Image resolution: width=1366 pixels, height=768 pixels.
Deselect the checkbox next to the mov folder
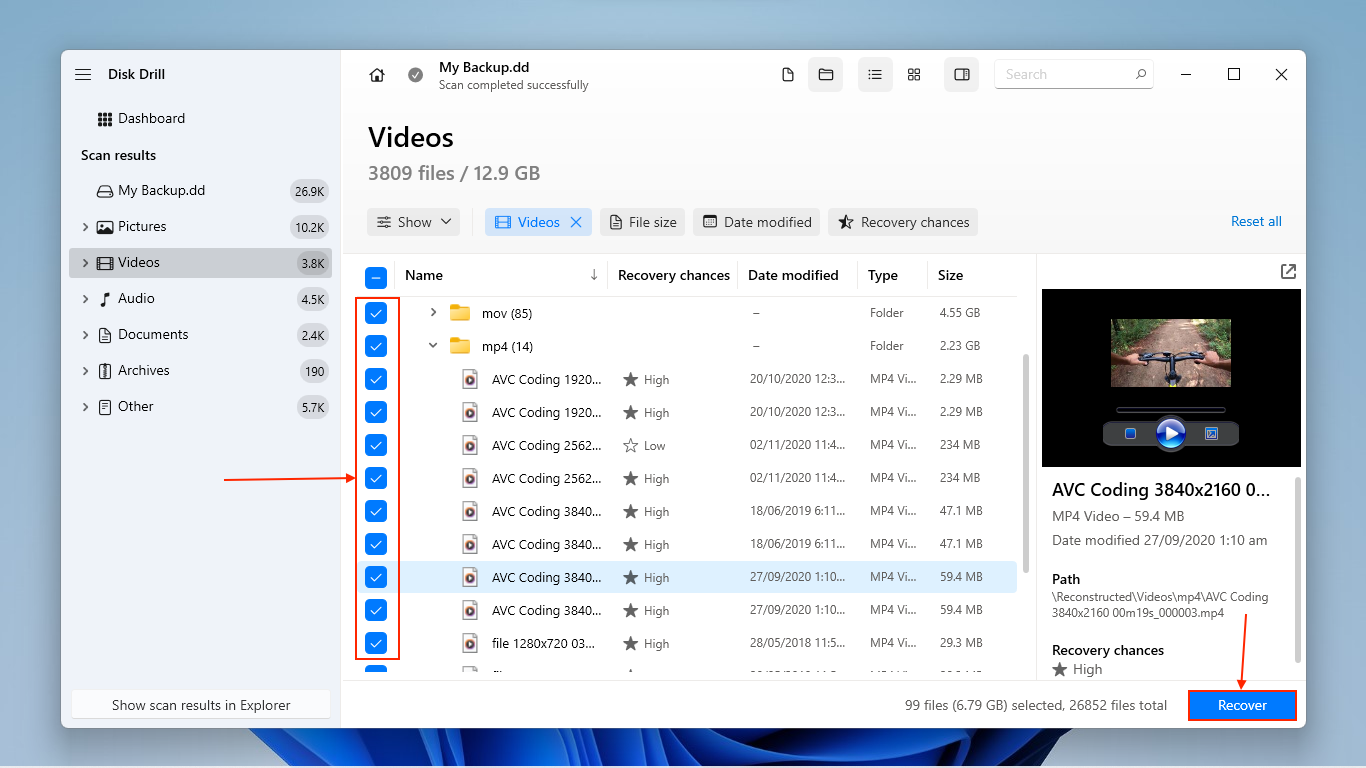[x=376, y=312]
